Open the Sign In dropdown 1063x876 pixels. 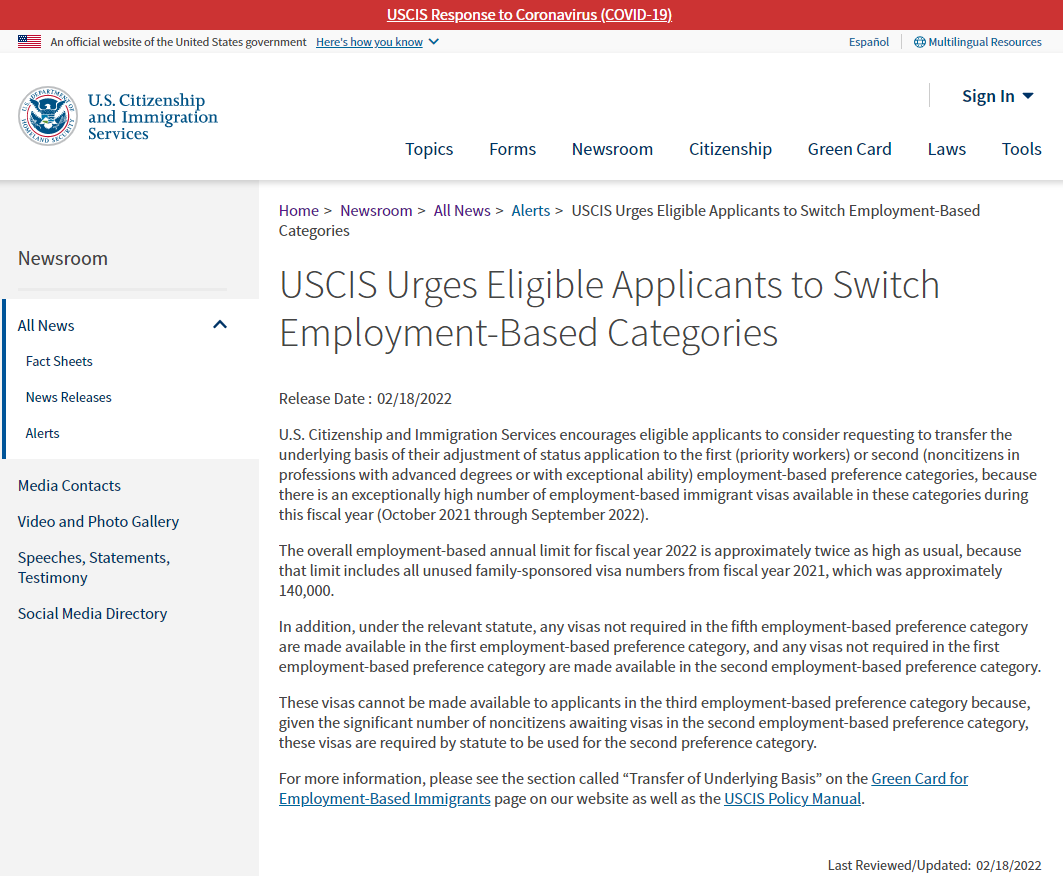tap(997, 96)
